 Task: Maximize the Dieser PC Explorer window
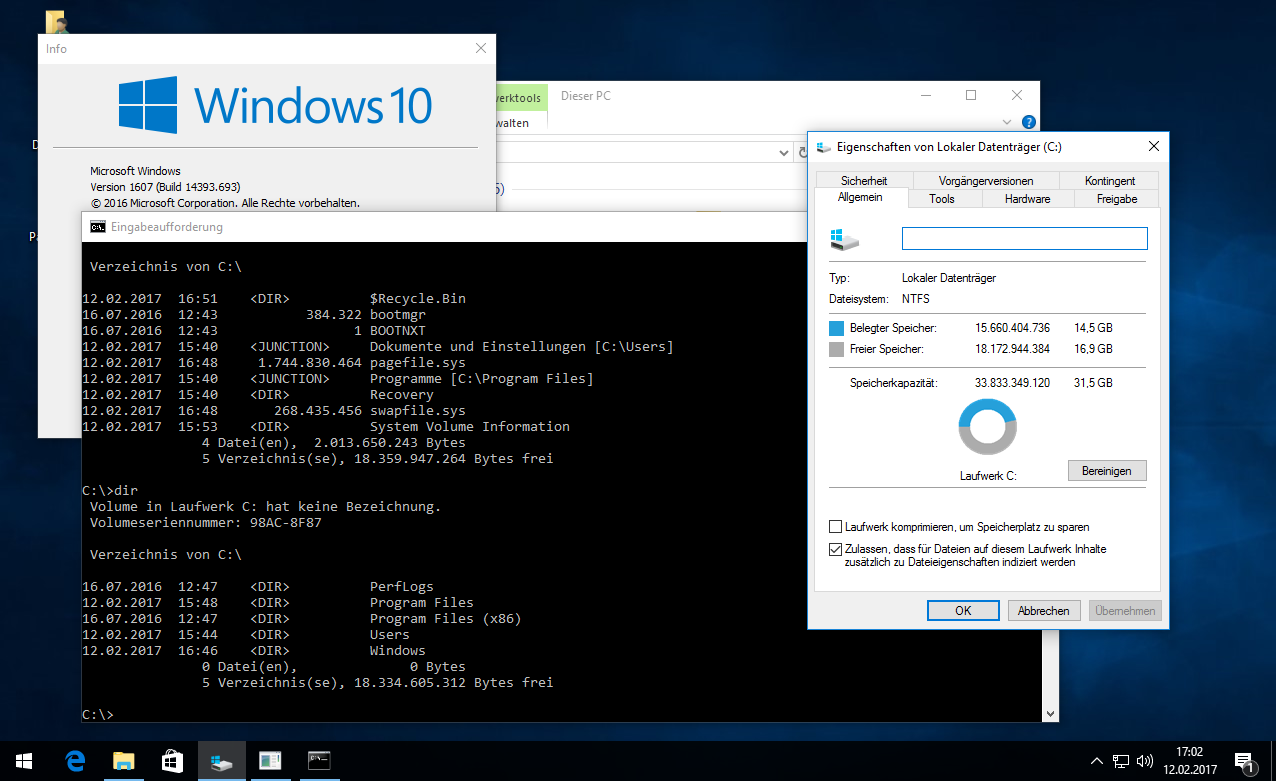(971, 96)
